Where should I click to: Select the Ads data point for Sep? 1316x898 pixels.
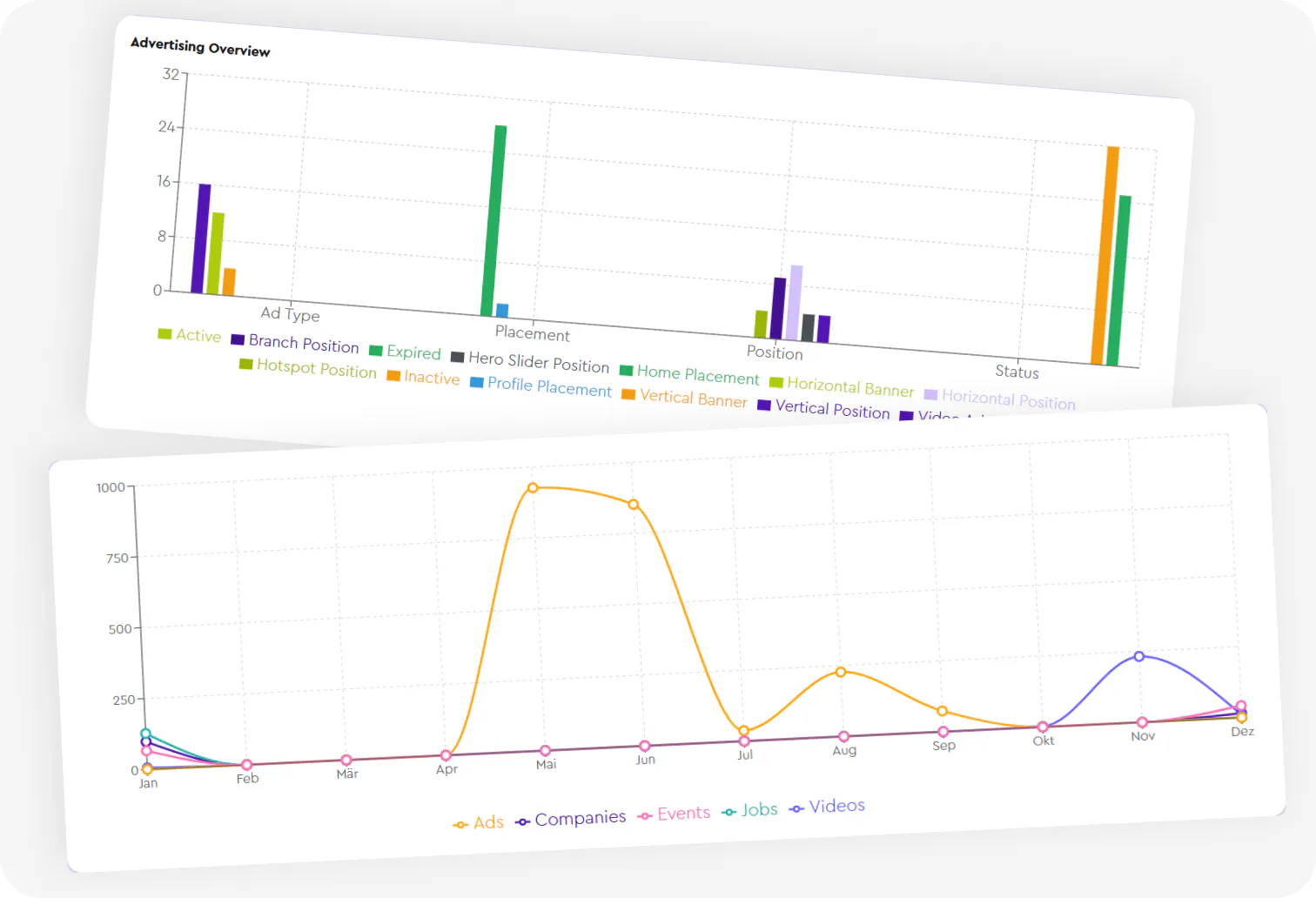pyautogui.click(x=943, y=712)
